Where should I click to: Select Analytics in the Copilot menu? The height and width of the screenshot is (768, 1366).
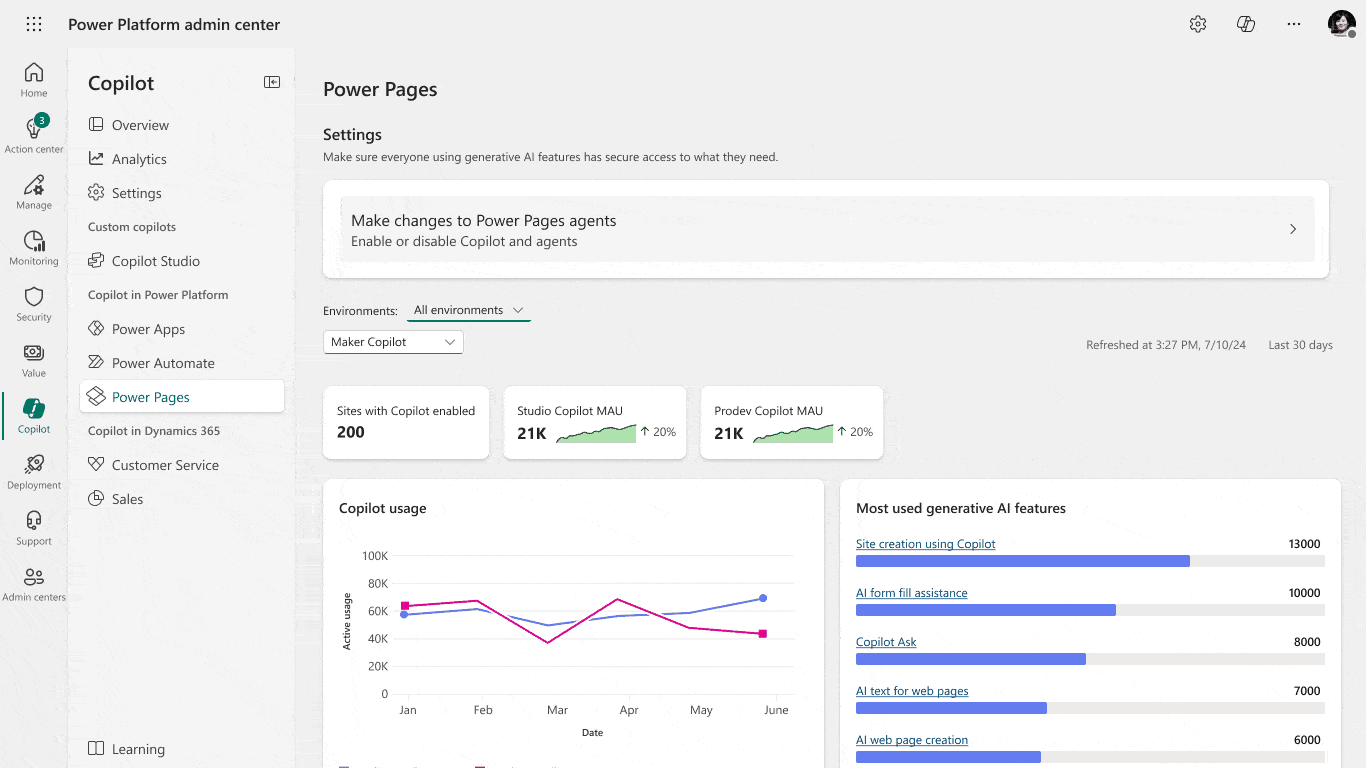139,158
